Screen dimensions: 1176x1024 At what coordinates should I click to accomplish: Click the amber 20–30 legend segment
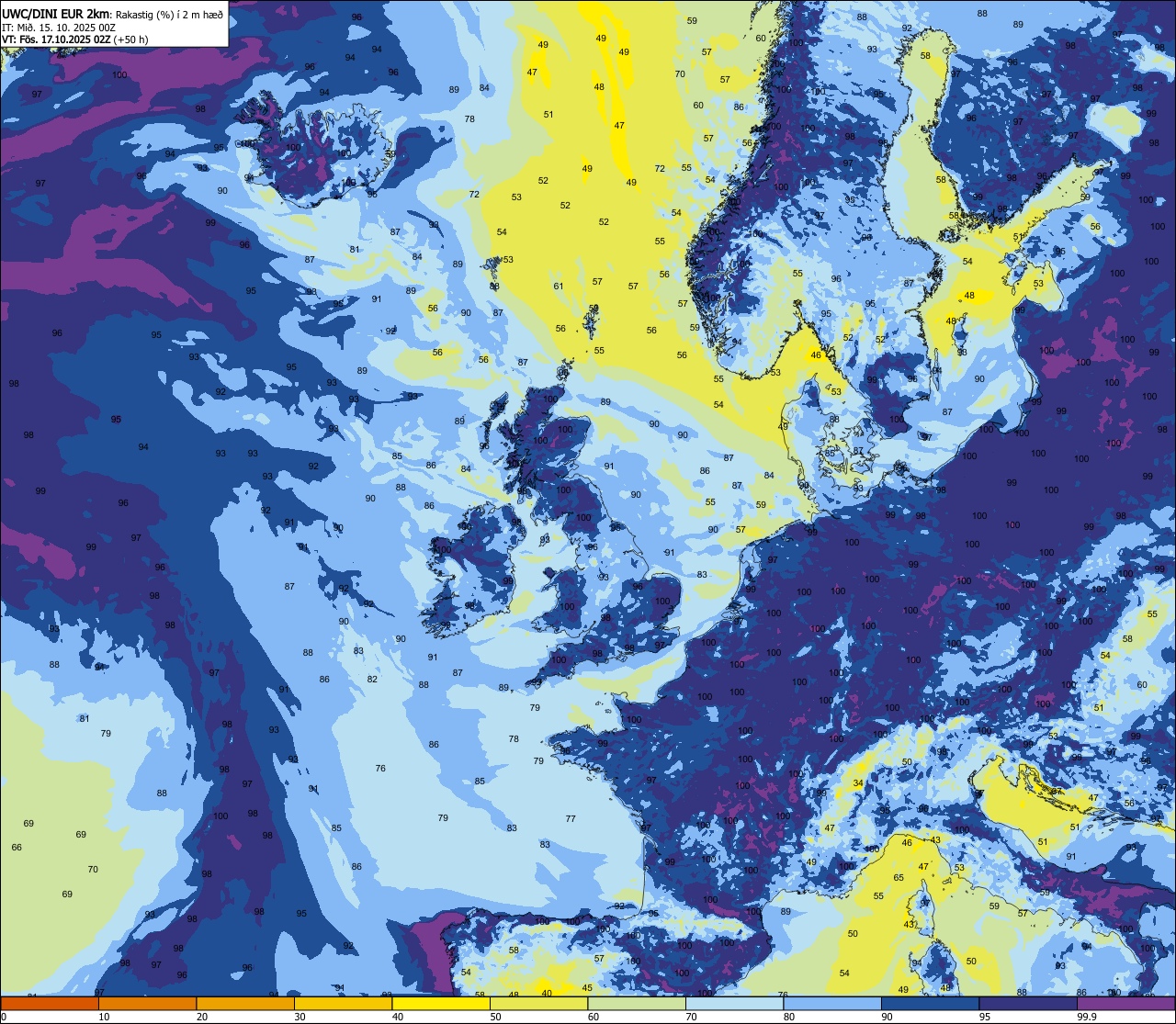(245, 1003)
